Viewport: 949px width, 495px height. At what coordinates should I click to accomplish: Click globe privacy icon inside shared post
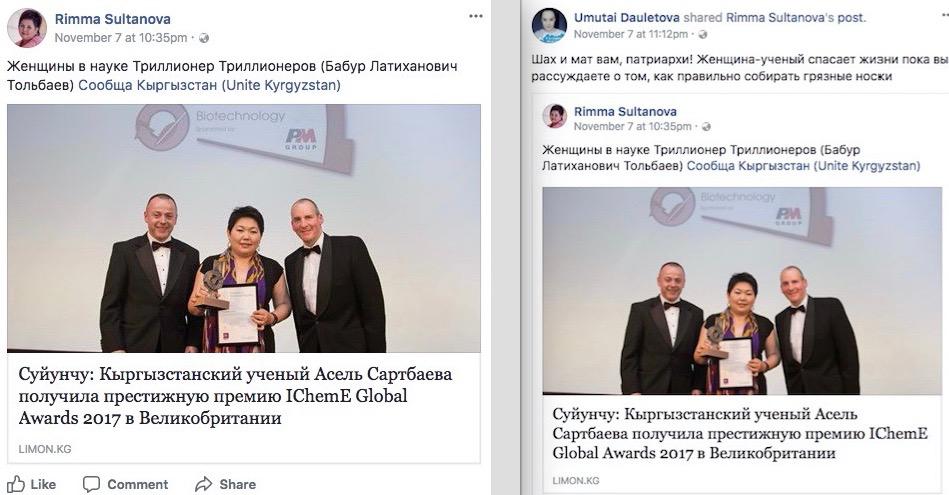[x=706, y=126]
